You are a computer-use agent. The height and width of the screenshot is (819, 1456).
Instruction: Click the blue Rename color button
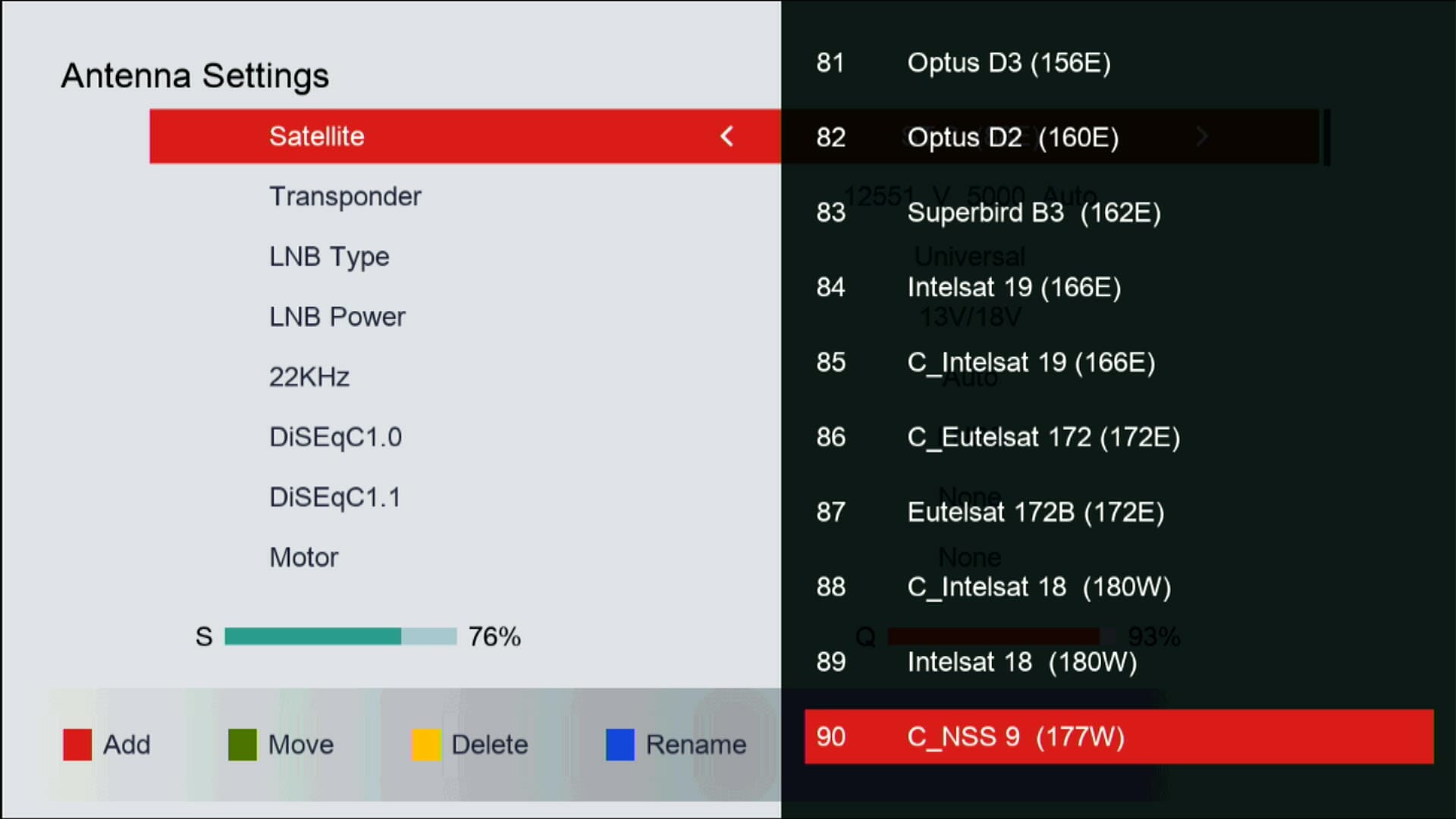pyautogui.click(x=620, y=745)
